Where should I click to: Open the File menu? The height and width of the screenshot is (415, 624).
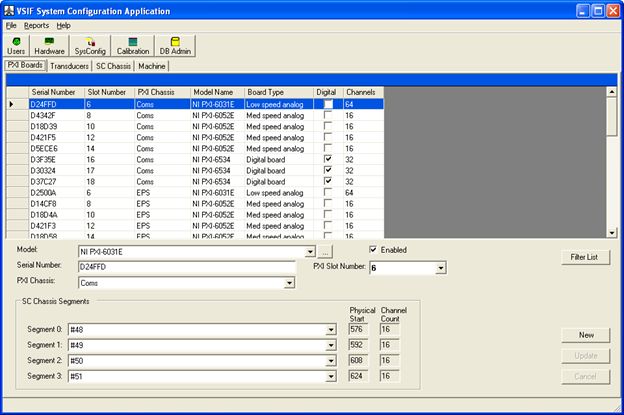11,26
